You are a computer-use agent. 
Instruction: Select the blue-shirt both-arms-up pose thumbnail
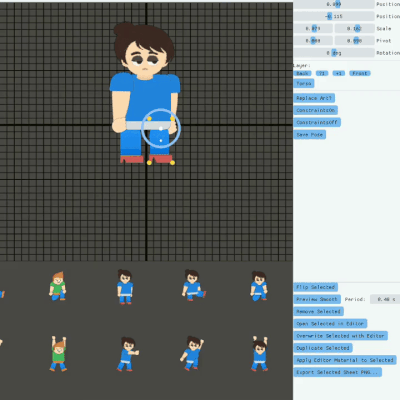pos(259,354)
